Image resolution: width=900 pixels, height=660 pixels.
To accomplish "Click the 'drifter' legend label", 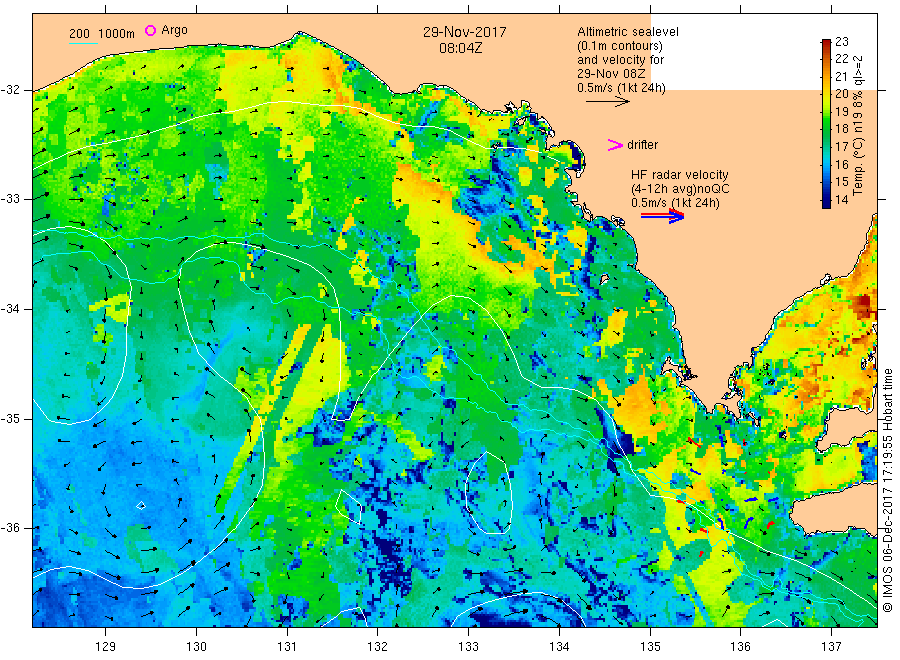I will [x=642, y=145].
